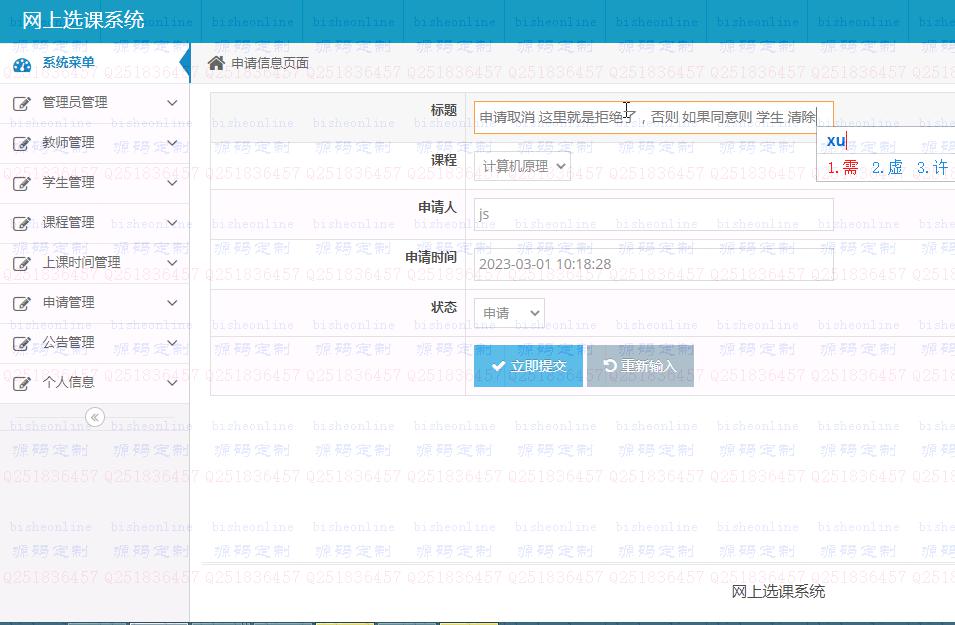Image resolution: width=955 pixels, height=625 pixels.
Task: Open the 管理员管理 menu
Action: pyautogui.click(x=94, y=103)
